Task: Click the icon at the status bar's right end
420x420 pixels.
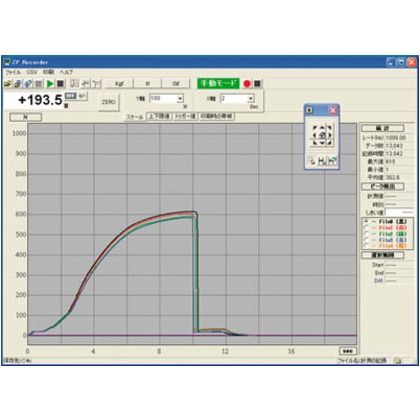Action: 398,360
